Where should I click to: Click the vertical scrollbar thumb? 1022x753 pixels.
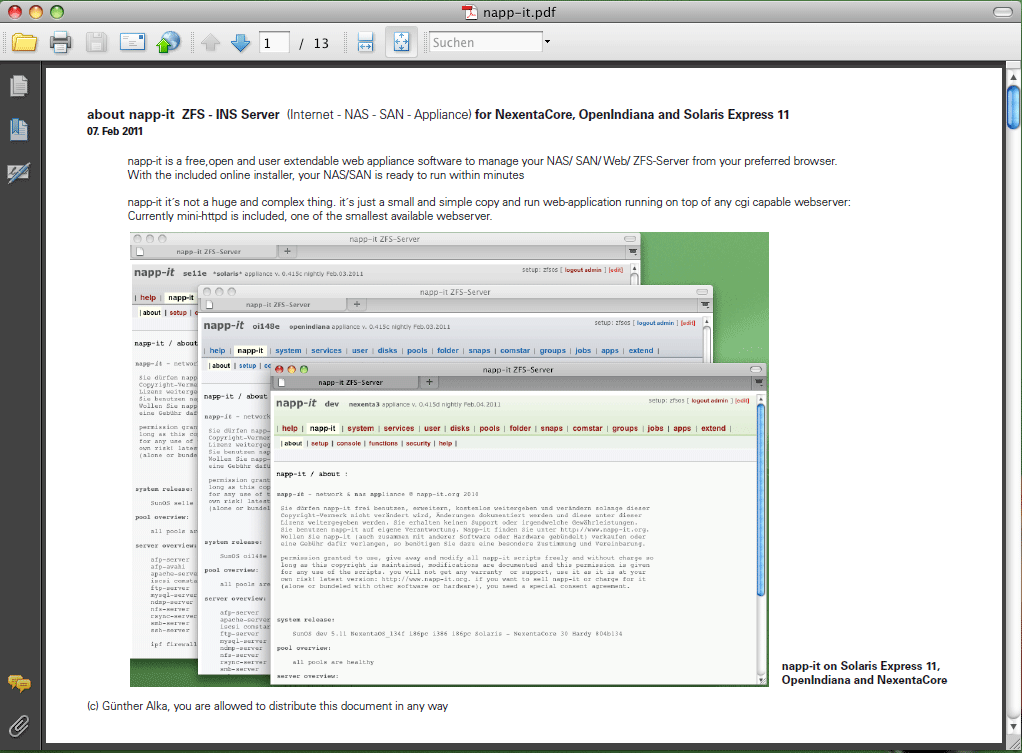coord(1013,103)
